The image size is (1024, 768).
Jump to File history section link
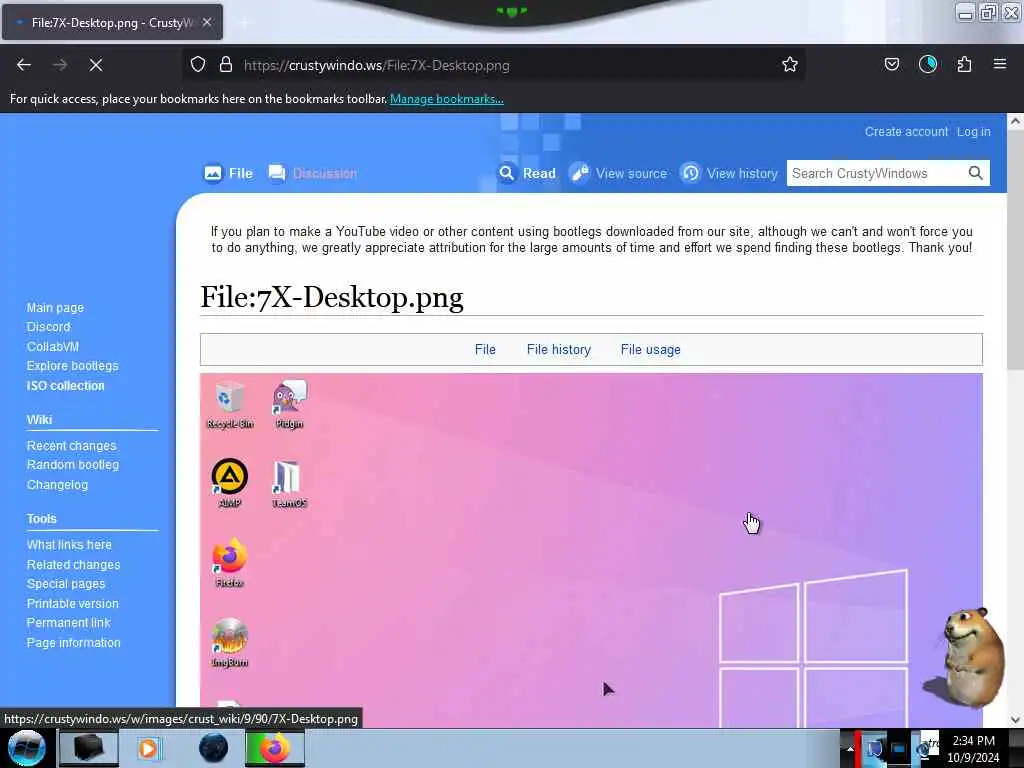pos(559,350)
